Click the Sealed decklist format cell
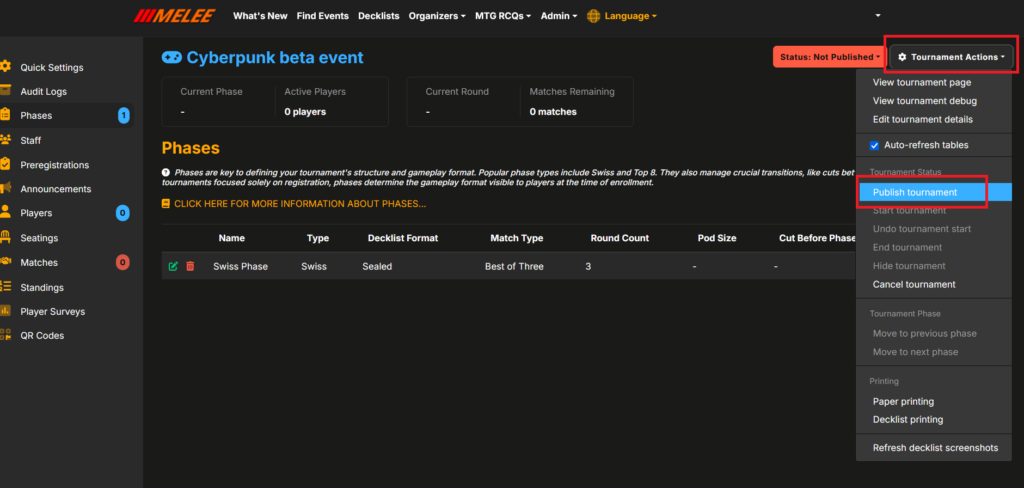1024x488 pixels. pos(377,267)
